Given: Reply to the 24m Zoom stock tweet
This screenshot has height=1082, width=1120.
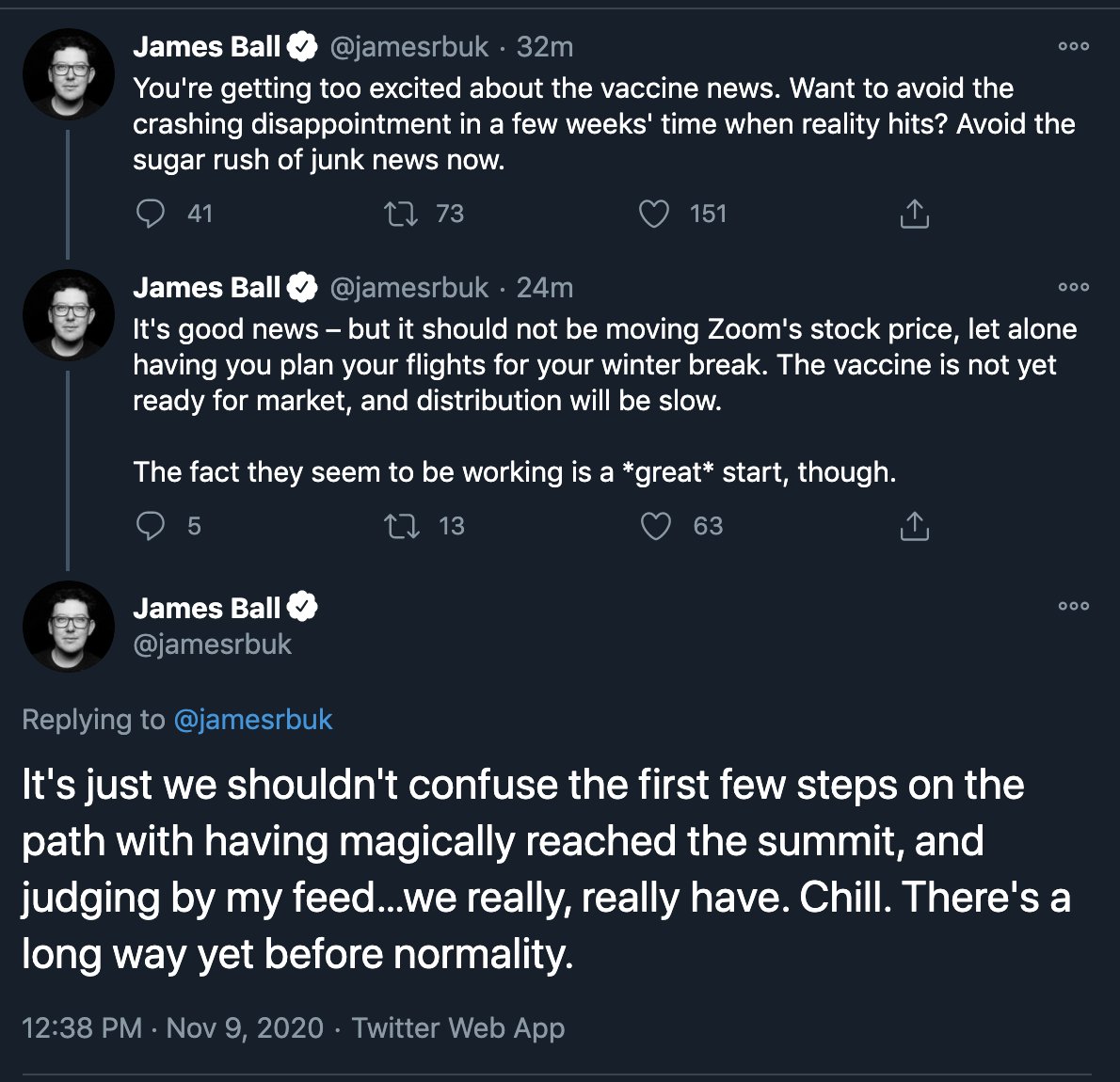Looking at the screenshot, I should [x=151, y=526].
